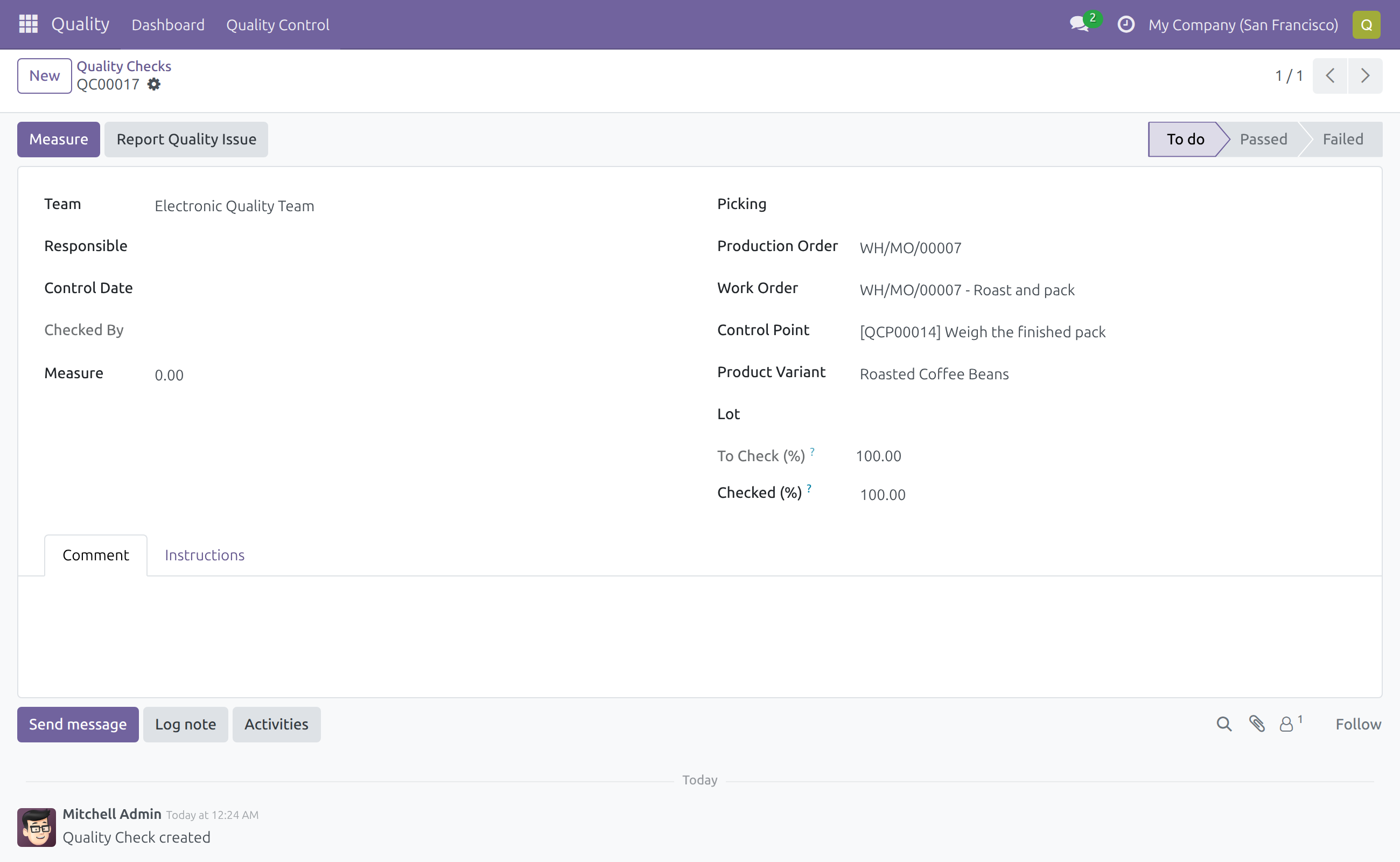
Task: Click the Measure button
Action: [x=58, y=139]
